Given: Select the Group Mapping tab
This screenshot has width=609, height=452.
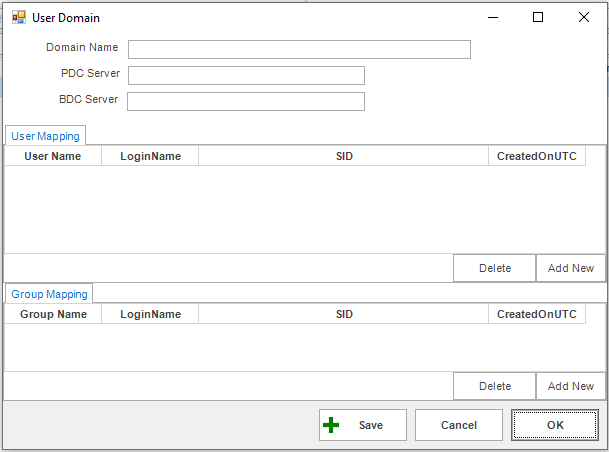Looking at the screenshot, I should coord(50,294).
